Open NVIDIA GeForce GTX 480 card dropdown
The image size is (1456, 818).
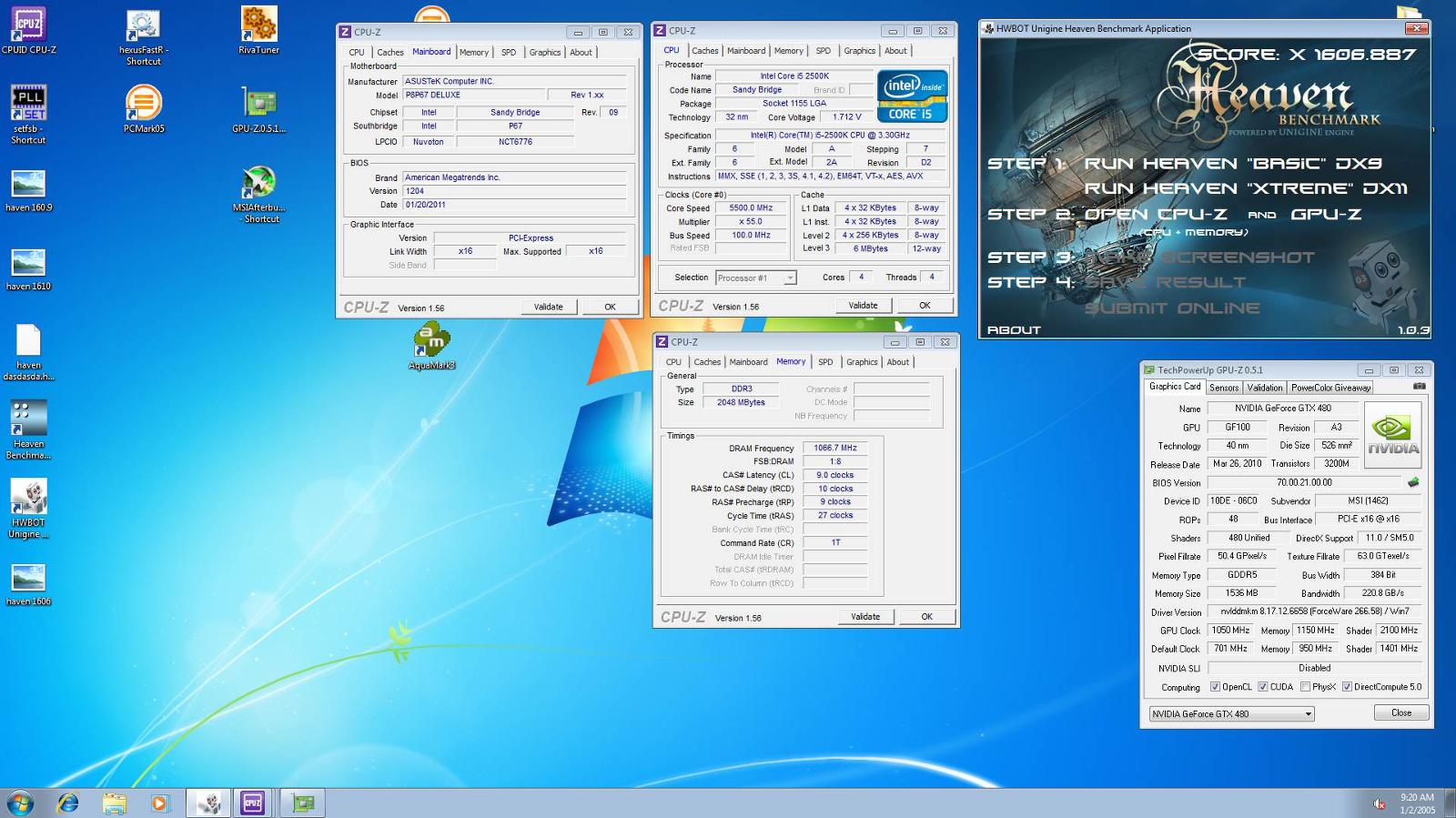[x=1232, y=713]
